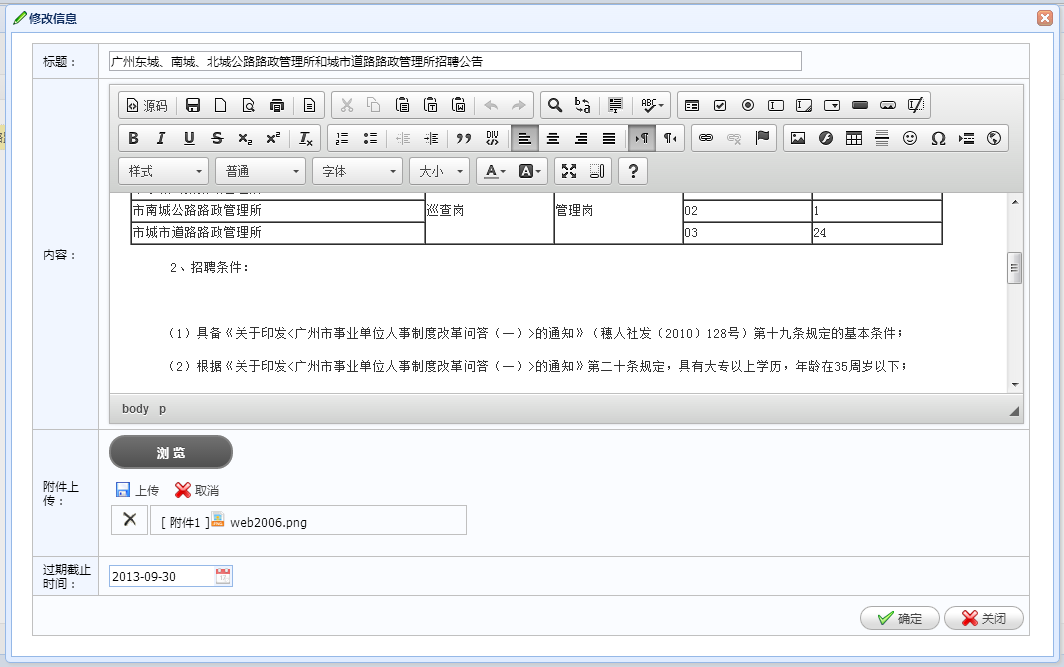The width and height of the screenshot is (1064, 667).
Task: Insert an image into the content
Action: 798,138
